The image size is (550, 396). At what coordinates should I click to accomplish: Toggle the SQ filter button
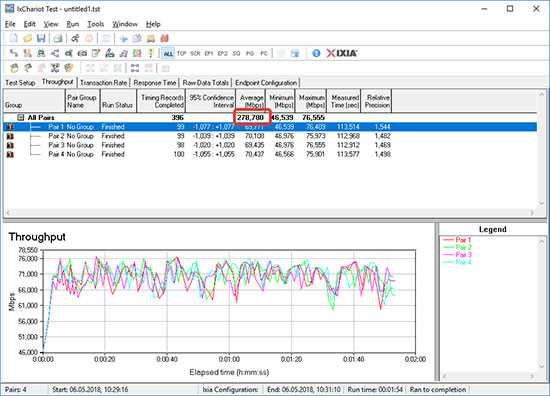(236, 53)
